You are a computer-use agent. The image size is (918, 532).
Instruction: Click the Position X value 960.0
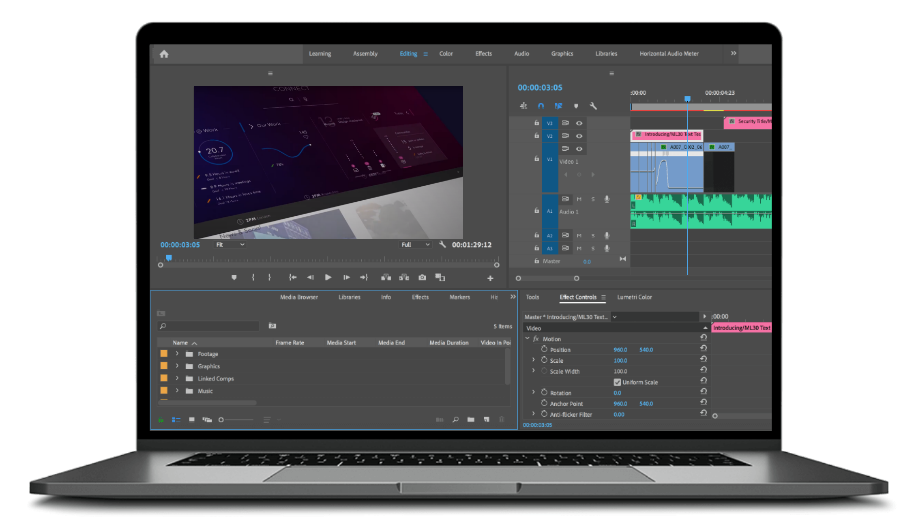620,350
